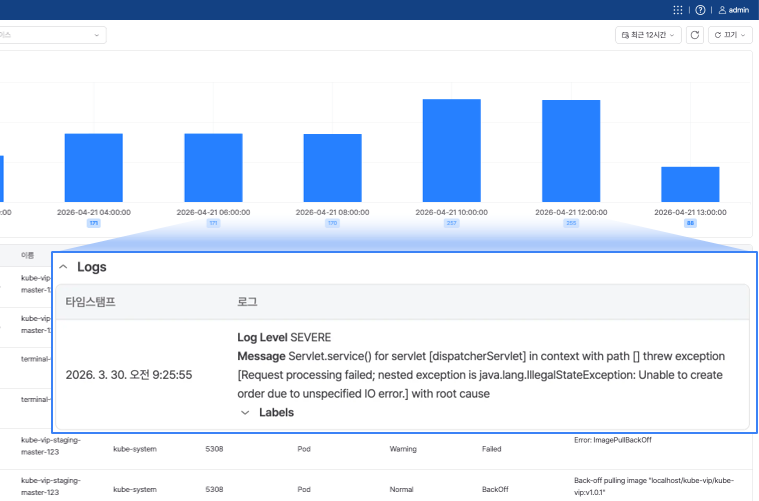The height and width of the screenshot is (501, 759).
Task: Select the bar for 2026-04-21 12:00:00
Action: [x=571, y=151]
